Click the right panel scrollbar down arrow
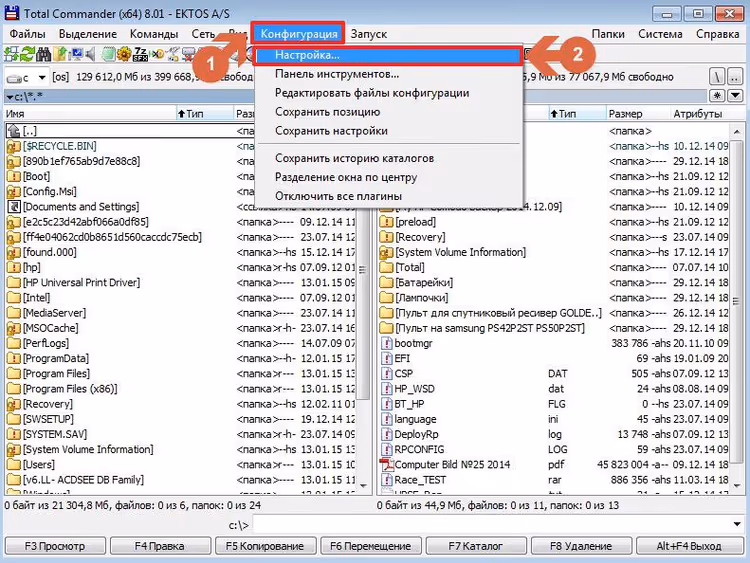Image resolution: width=750 pixels, height=563 pixels. pos(737,486)
